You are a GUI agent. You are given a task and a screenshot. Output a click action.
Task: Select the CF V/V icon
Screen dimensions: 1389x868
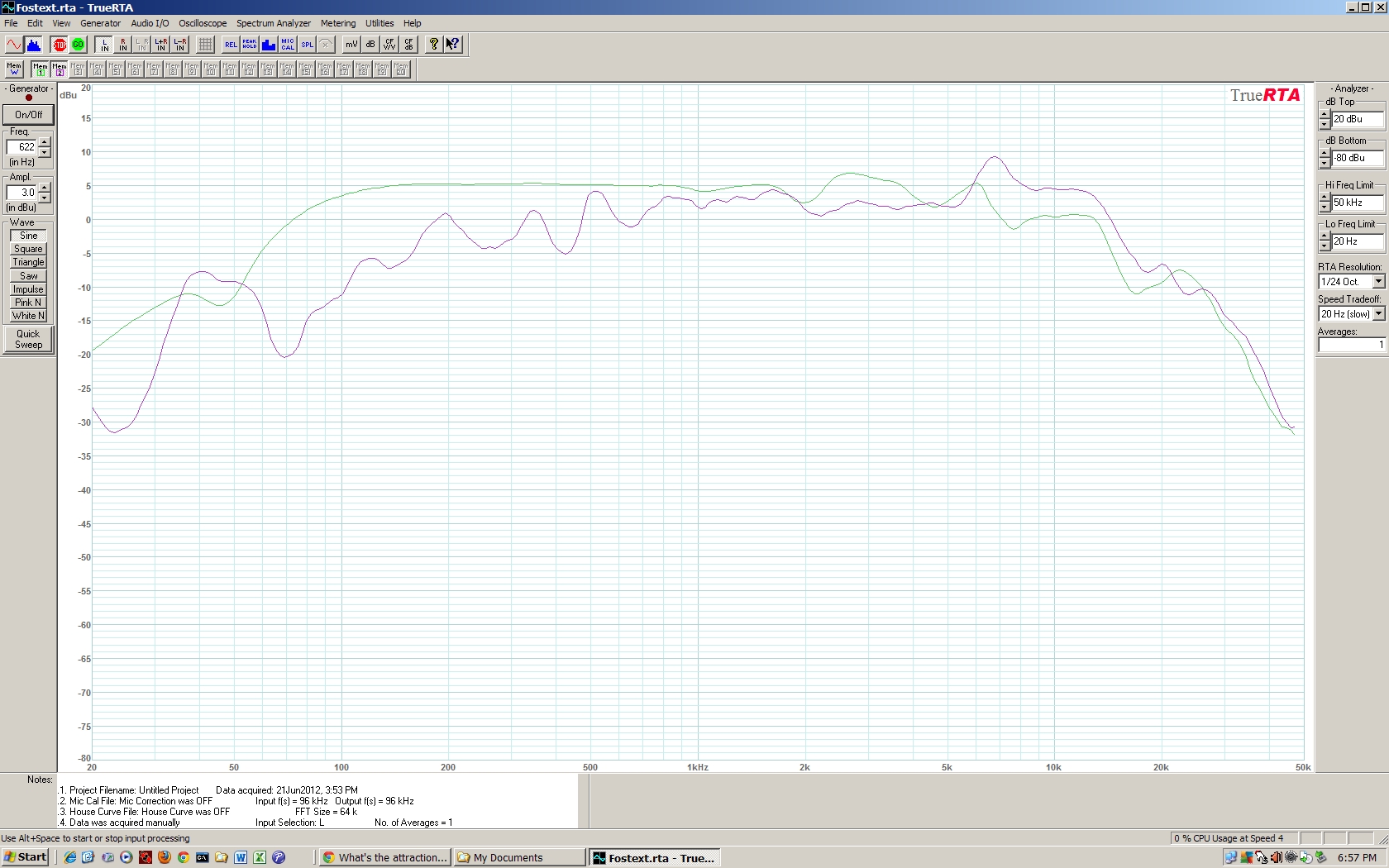389,45
